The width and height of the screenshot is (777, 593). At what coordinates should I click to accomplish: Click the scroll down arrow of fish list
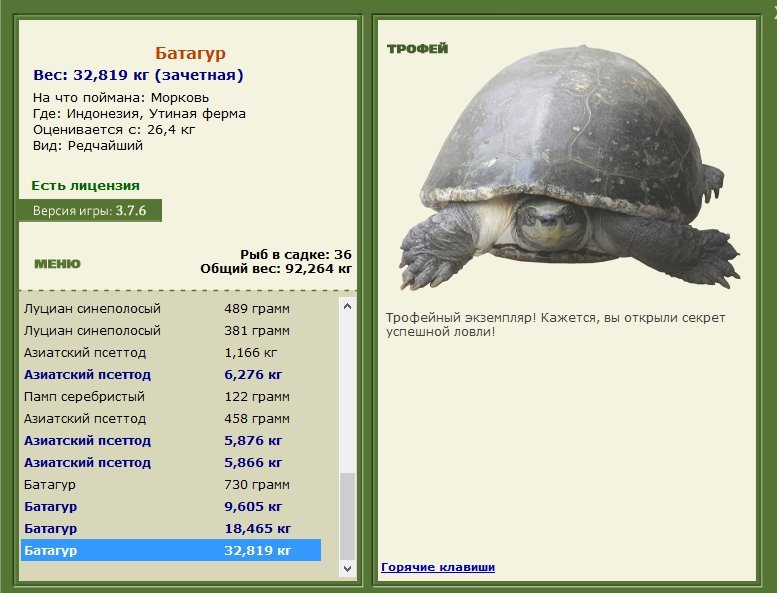point(347,568)
